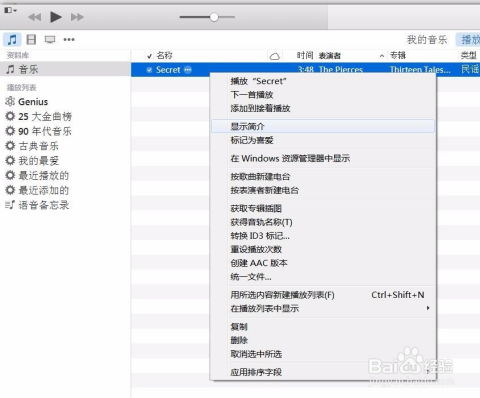The width and height of the screenshot is (480, 398).
Task: Choose 按歌曲新建电台 menu entry
Action: pyautogui.click(x=323, y=177)
